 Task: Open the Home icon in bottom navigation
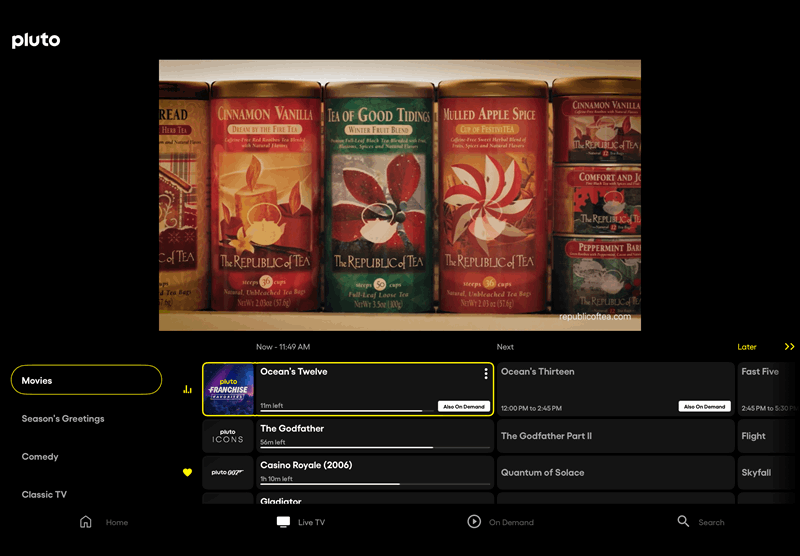(x=86, y=522)
